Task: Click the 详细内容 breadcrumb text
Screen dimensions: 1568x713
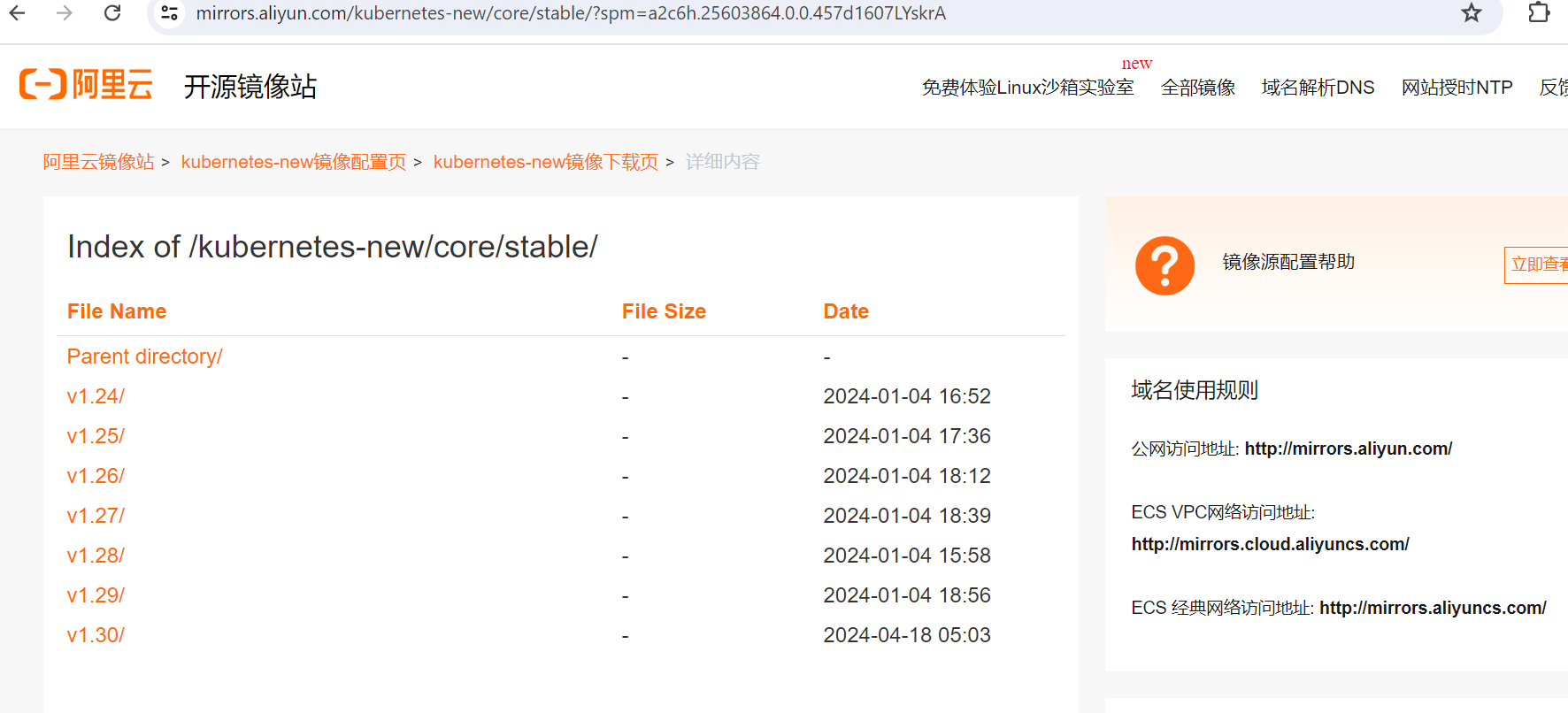Action: pos(723,162)
